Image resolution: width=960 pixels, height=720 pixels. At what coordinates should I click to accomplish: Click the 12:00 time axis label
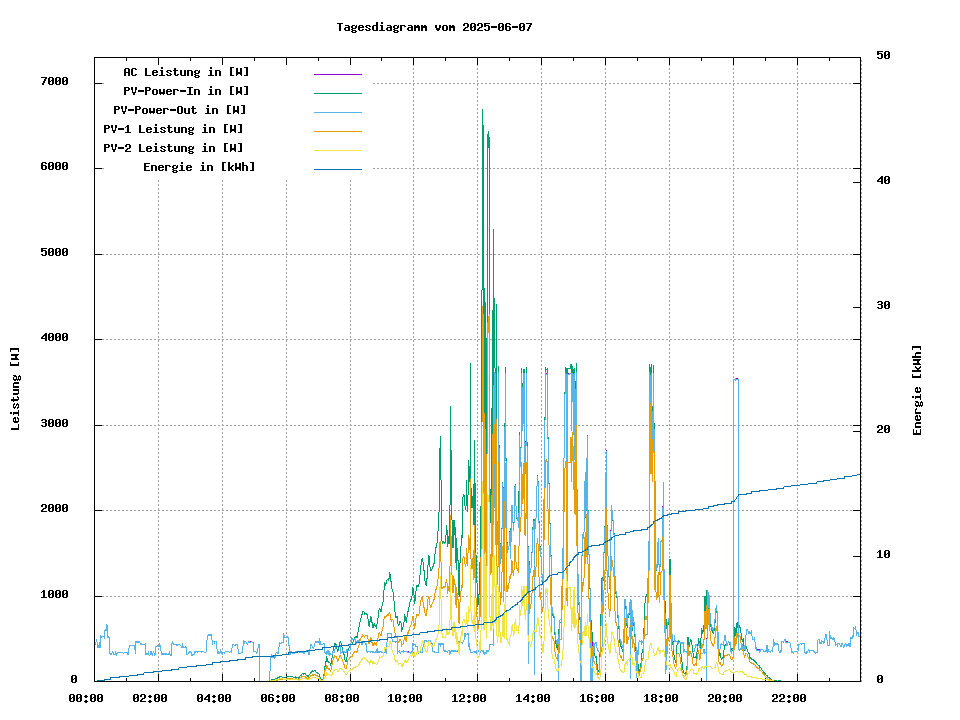(469, 698)
